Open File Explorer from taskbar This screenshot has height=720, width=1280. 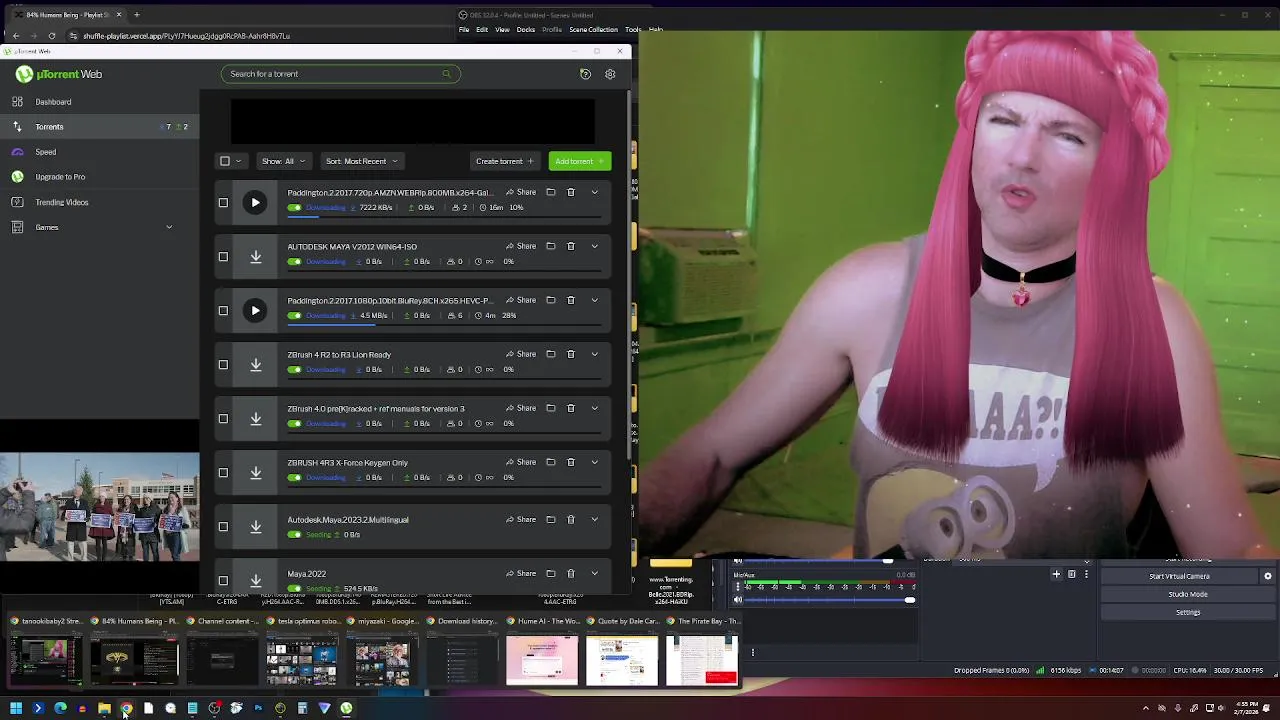[104, 708]
